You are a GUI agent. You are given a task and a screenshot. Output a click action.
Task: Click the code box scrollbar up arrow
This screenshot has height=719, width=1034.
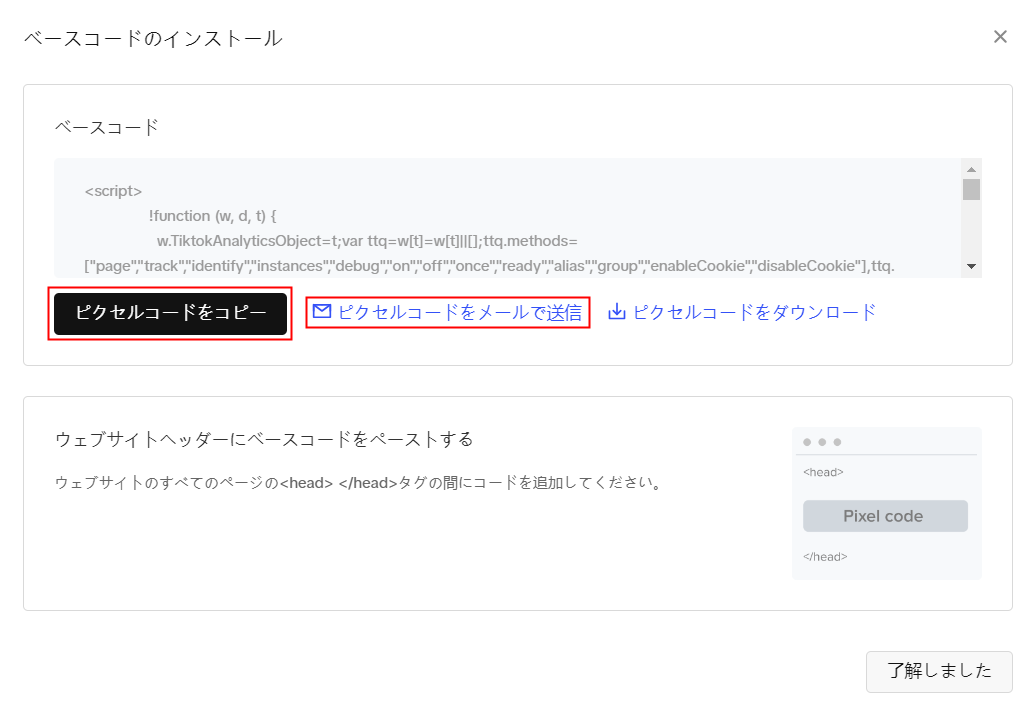[971, 168]
